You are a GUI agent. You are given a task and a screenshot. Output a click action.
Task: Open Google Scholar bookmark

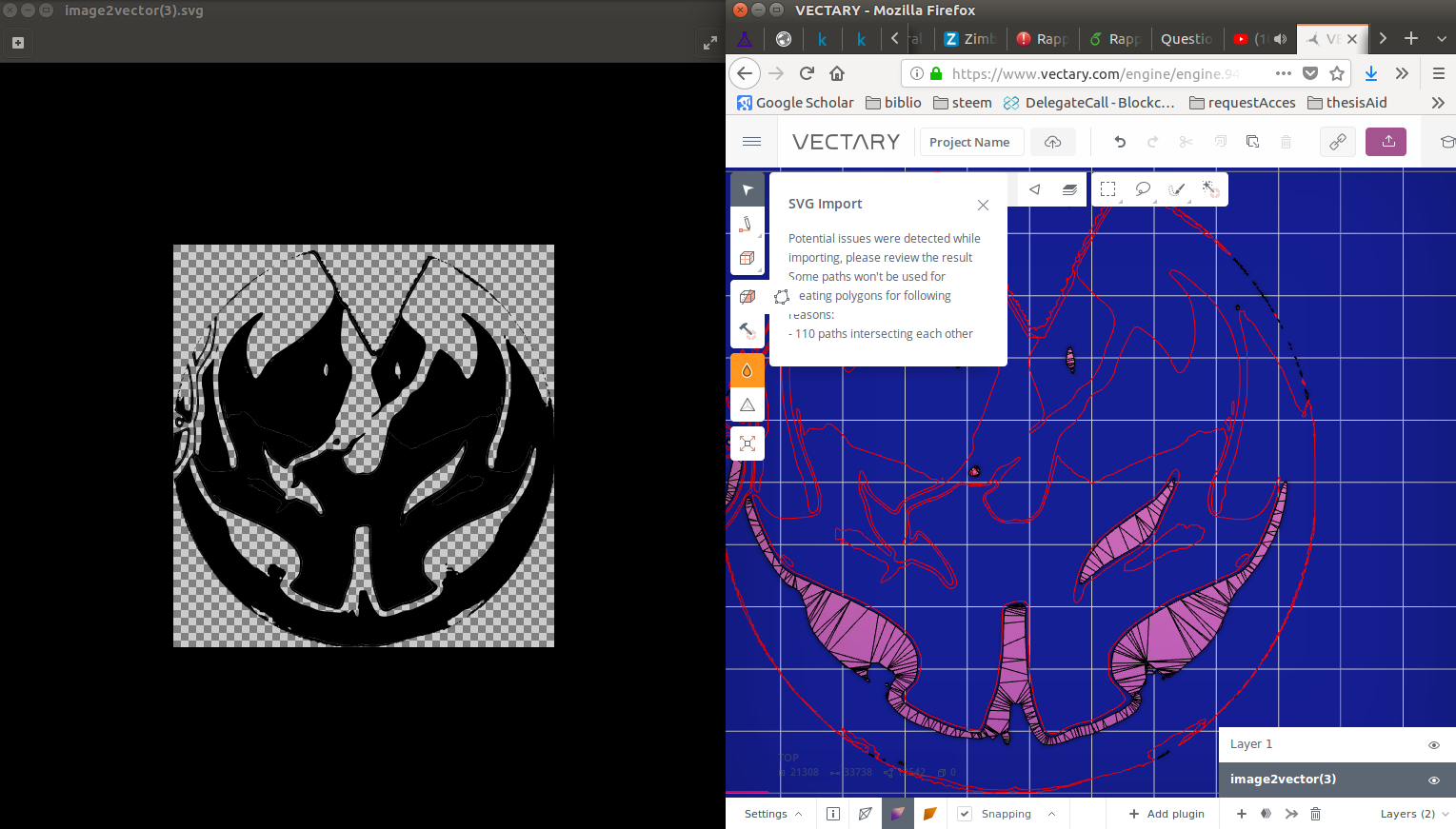pos(795,103)
